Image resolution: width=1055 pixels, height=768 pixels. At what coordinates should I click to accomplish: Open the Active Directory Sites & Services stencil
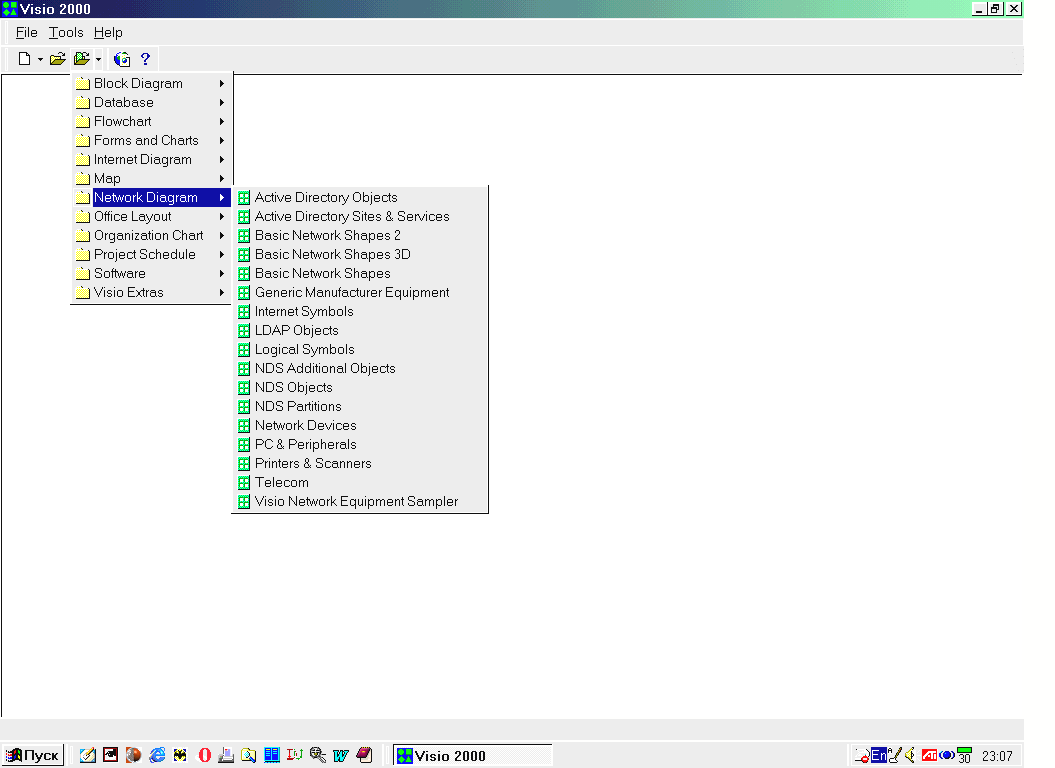(359, 216)
